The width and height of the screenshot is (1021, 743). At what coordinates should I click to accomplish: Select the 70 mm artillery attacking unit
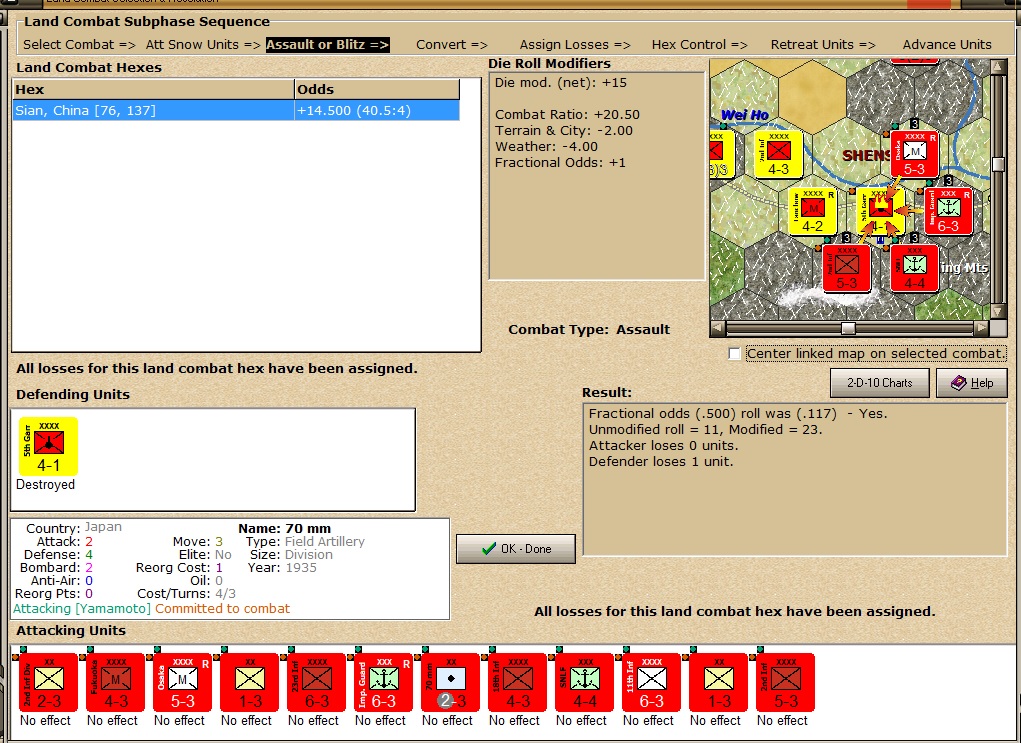[x=451, y=682]
